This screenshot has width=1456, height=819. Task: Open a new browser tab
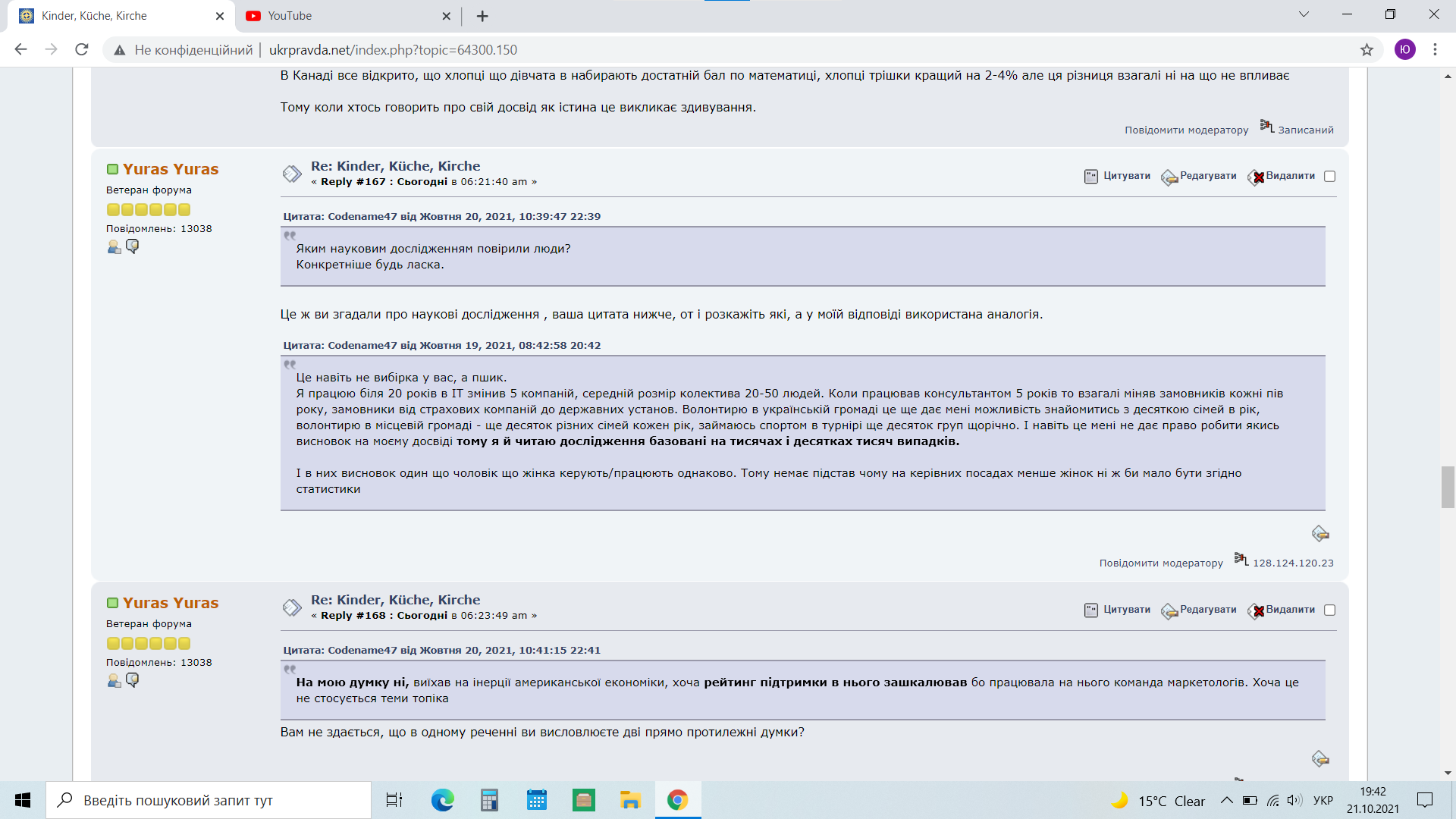(482, 16)
